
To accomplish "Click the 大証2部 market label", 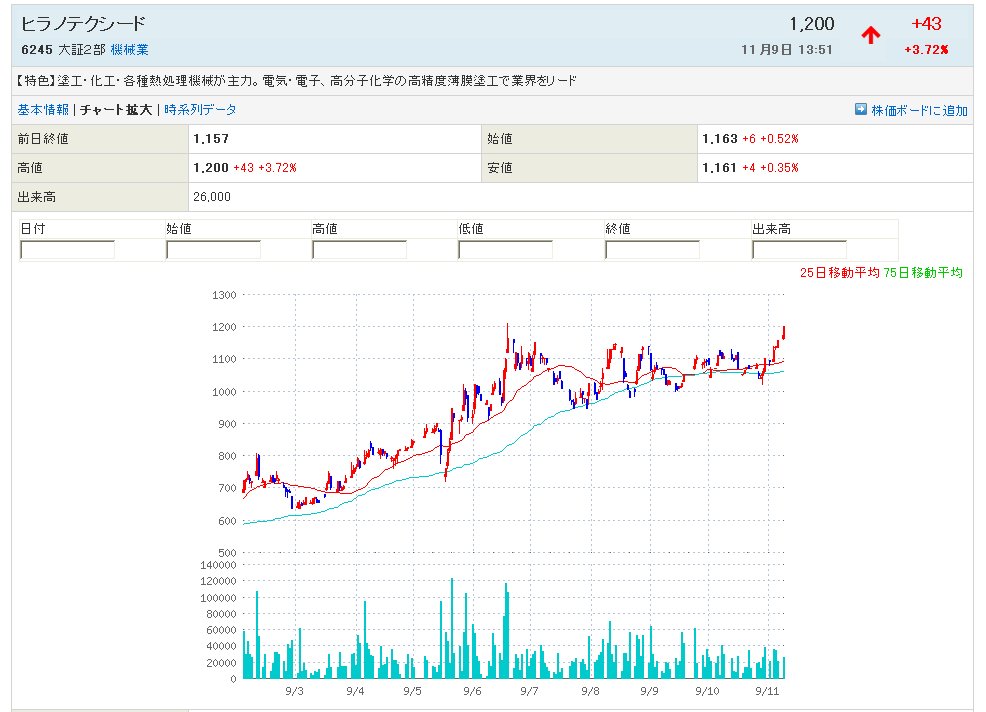I will point(82,49).
